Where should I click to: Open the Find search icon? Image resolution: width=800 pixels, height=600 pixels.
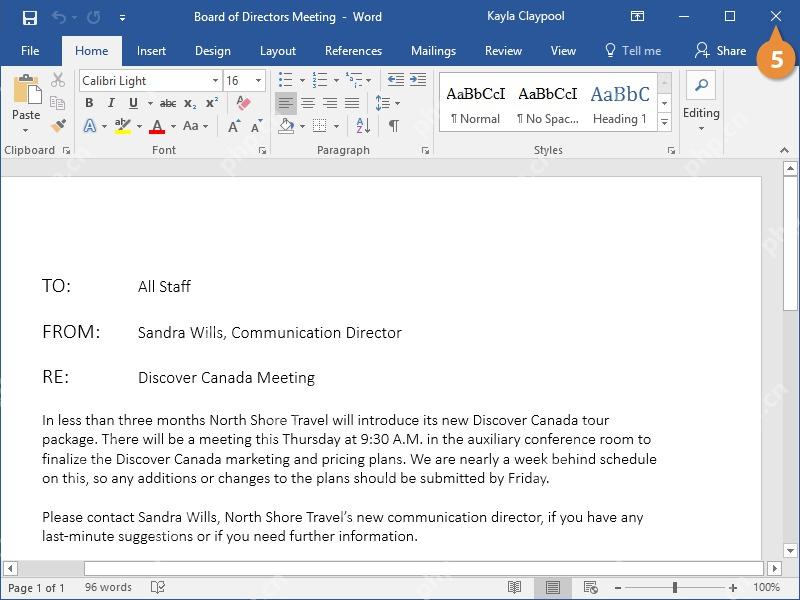pos(701,85)
